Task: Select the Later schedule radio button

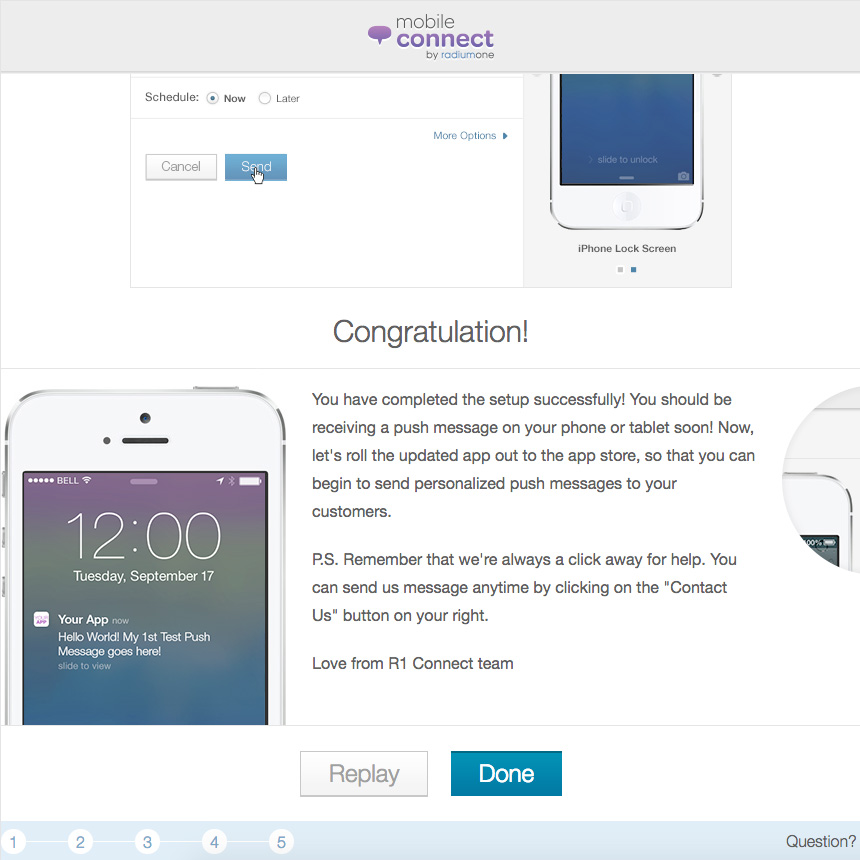Action: 264,98
